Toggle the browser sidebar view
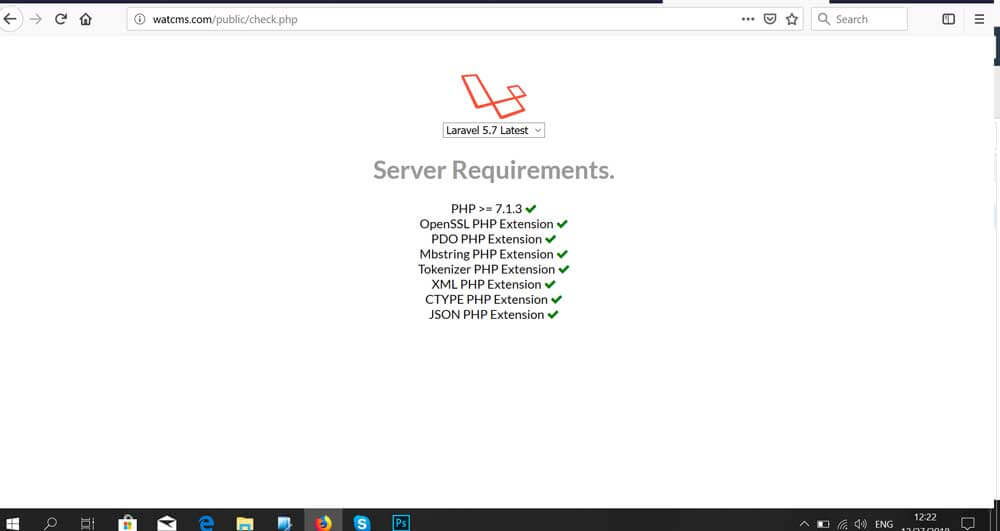Image resolution: width=1000 pixels, height=531 pixels. pos(948,19)
